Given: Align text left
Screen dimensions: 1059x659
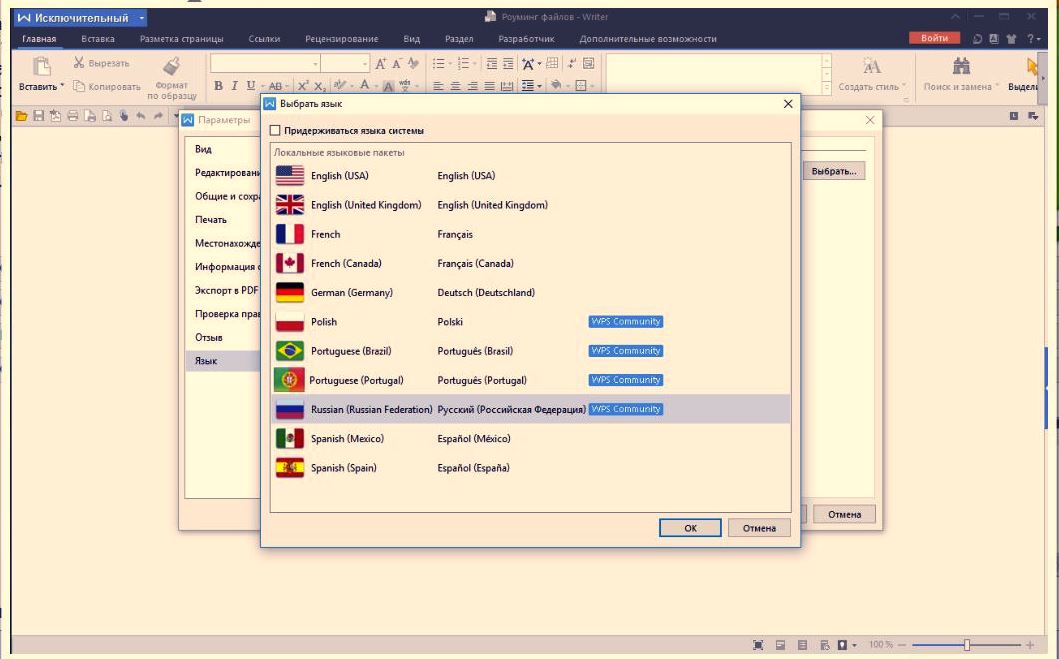Looking at the screenshot, I should [438, 86].
